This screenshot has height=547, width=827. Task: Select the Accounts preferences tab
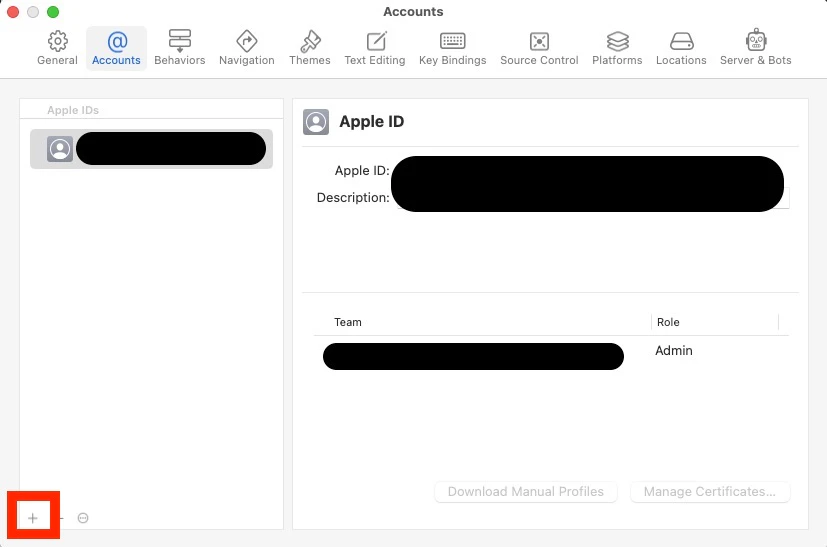click(x=117, y=48)
